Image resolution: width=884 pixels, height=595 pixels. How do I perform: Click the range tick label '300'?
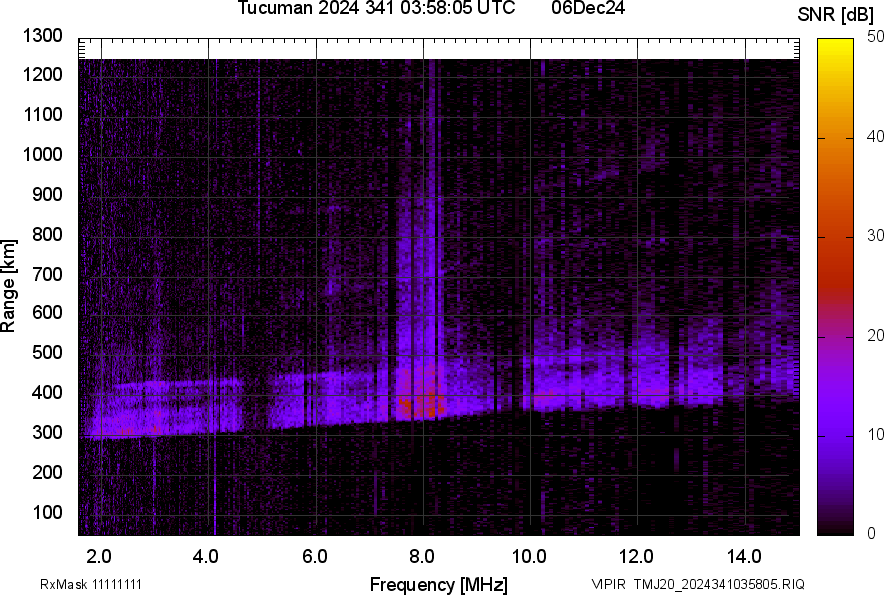tap(47, 433)
